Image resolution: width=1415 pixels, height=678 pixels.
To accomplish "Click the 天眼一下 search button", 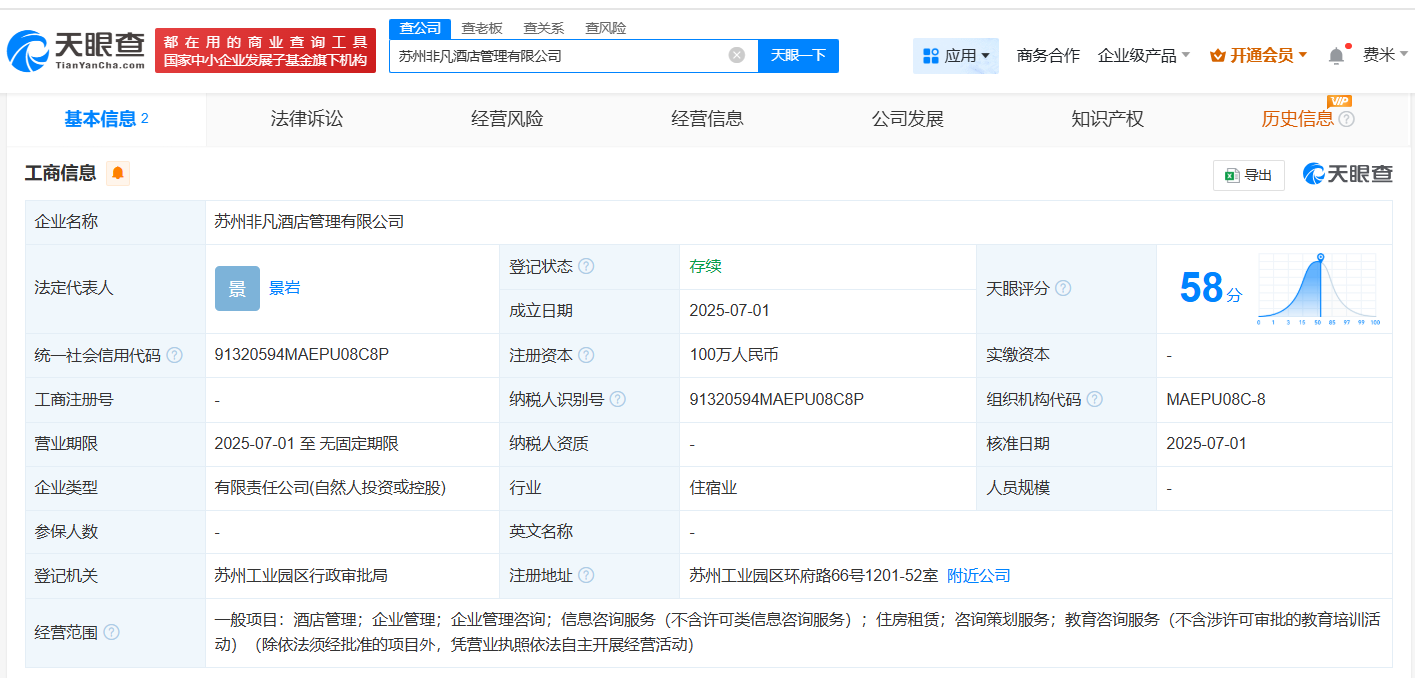I will pyautogui.click(x=798, y=55).
